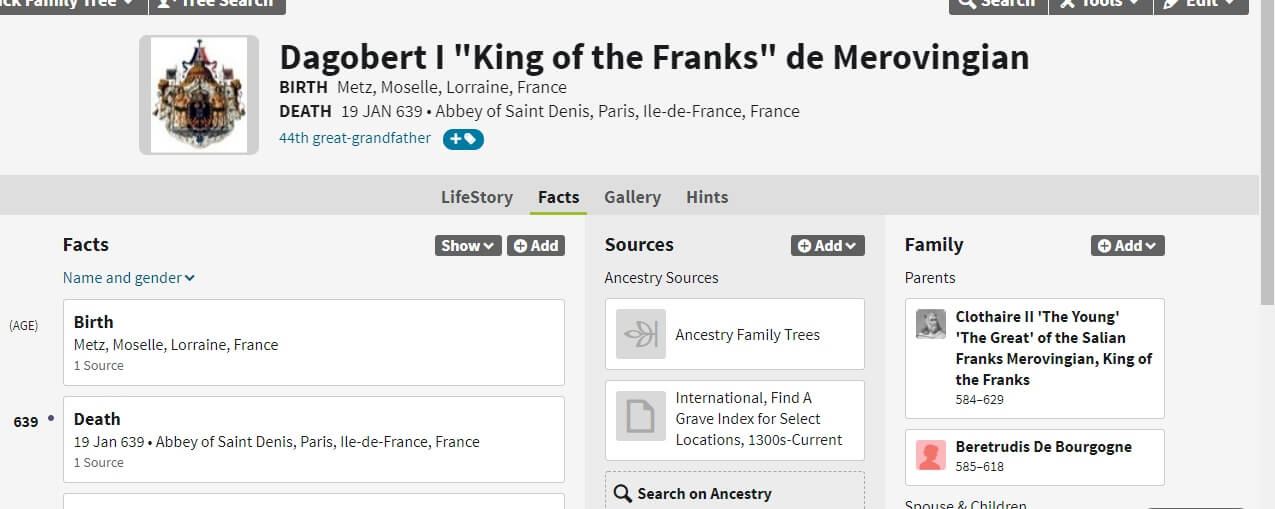Add a new fact with Add button
Image resolution: width=1275 pixels, height=509 pixels.
tap(535, 245)
